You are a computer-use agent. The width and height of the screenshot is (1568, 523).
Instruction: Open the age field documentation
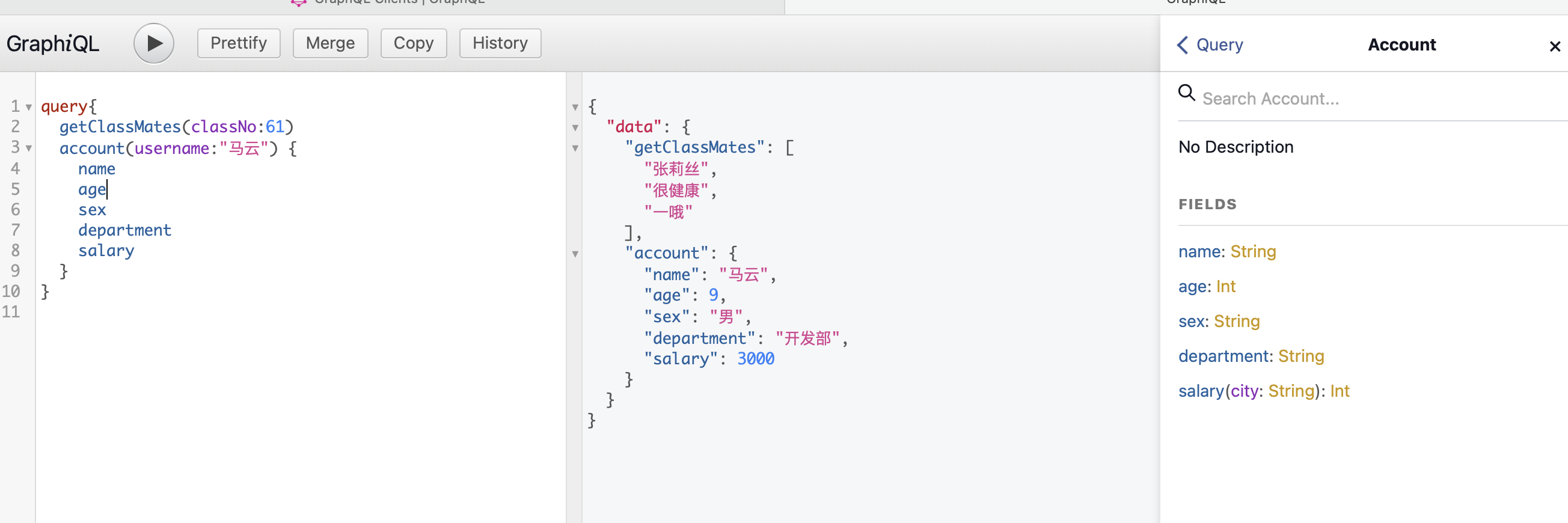point(1192,287)
